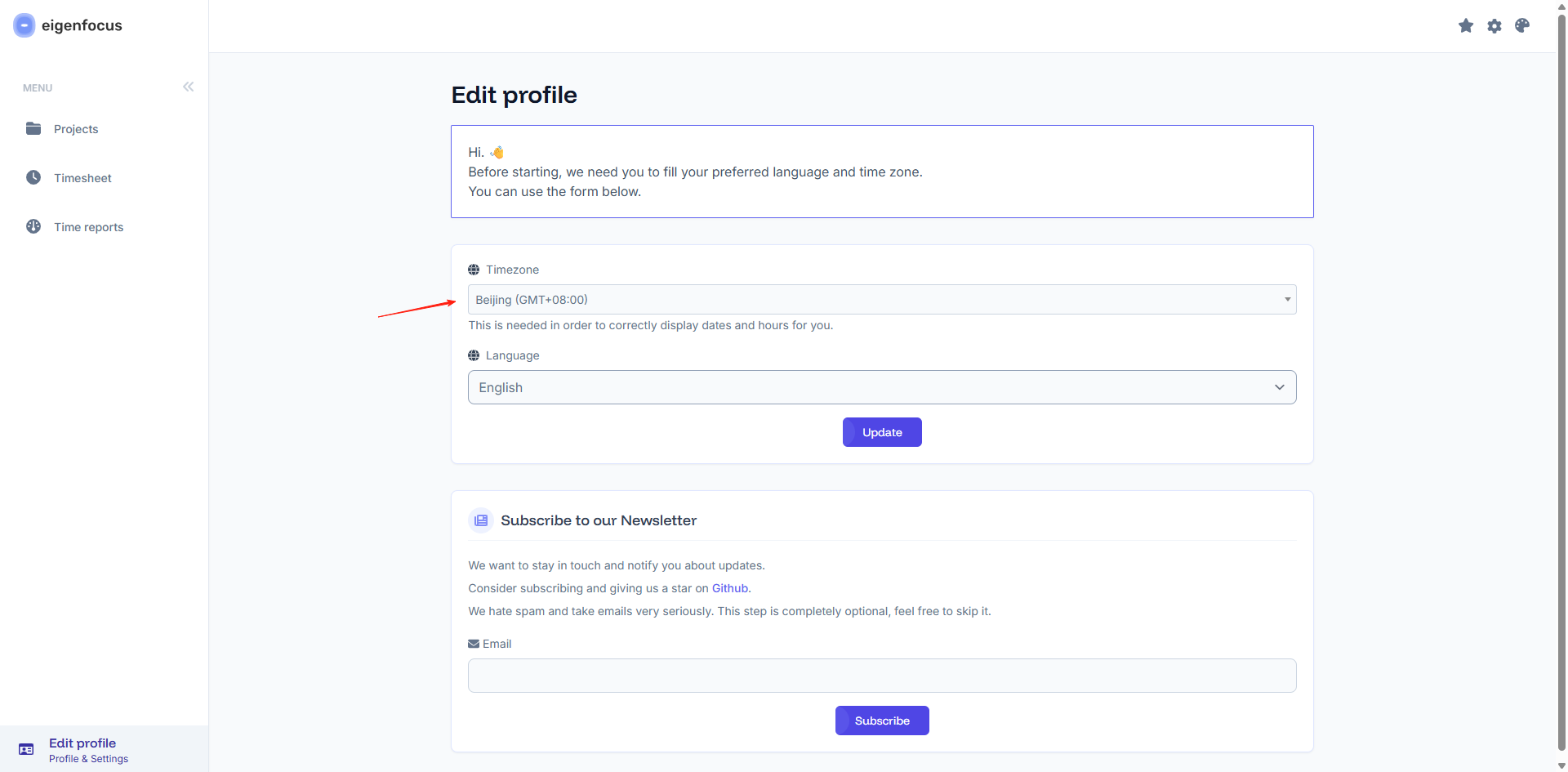
Task: Click the eigenfocus logo icon
Action: point(24,25)
